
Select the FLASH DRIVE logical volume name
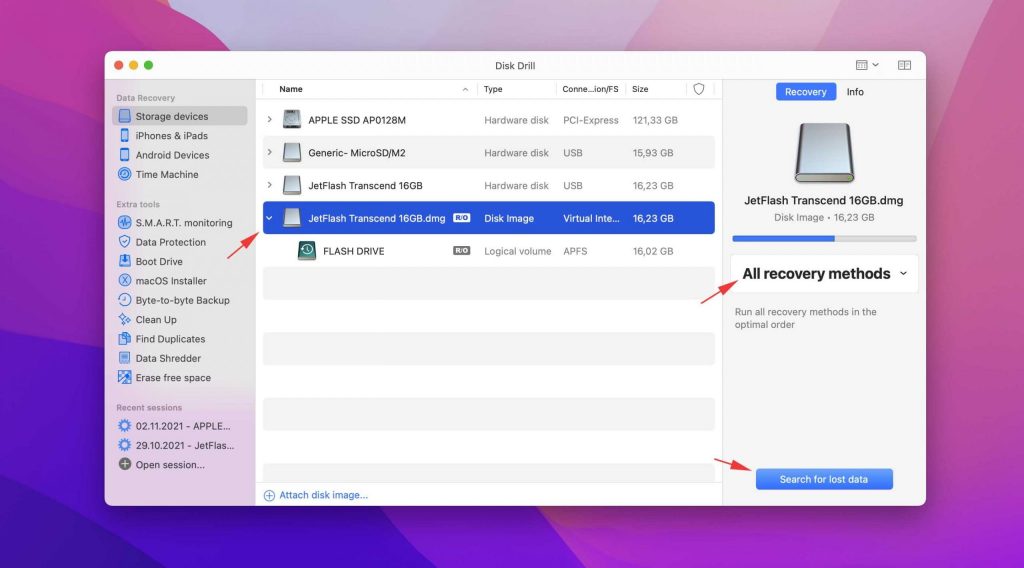click(x=353, y=251)
